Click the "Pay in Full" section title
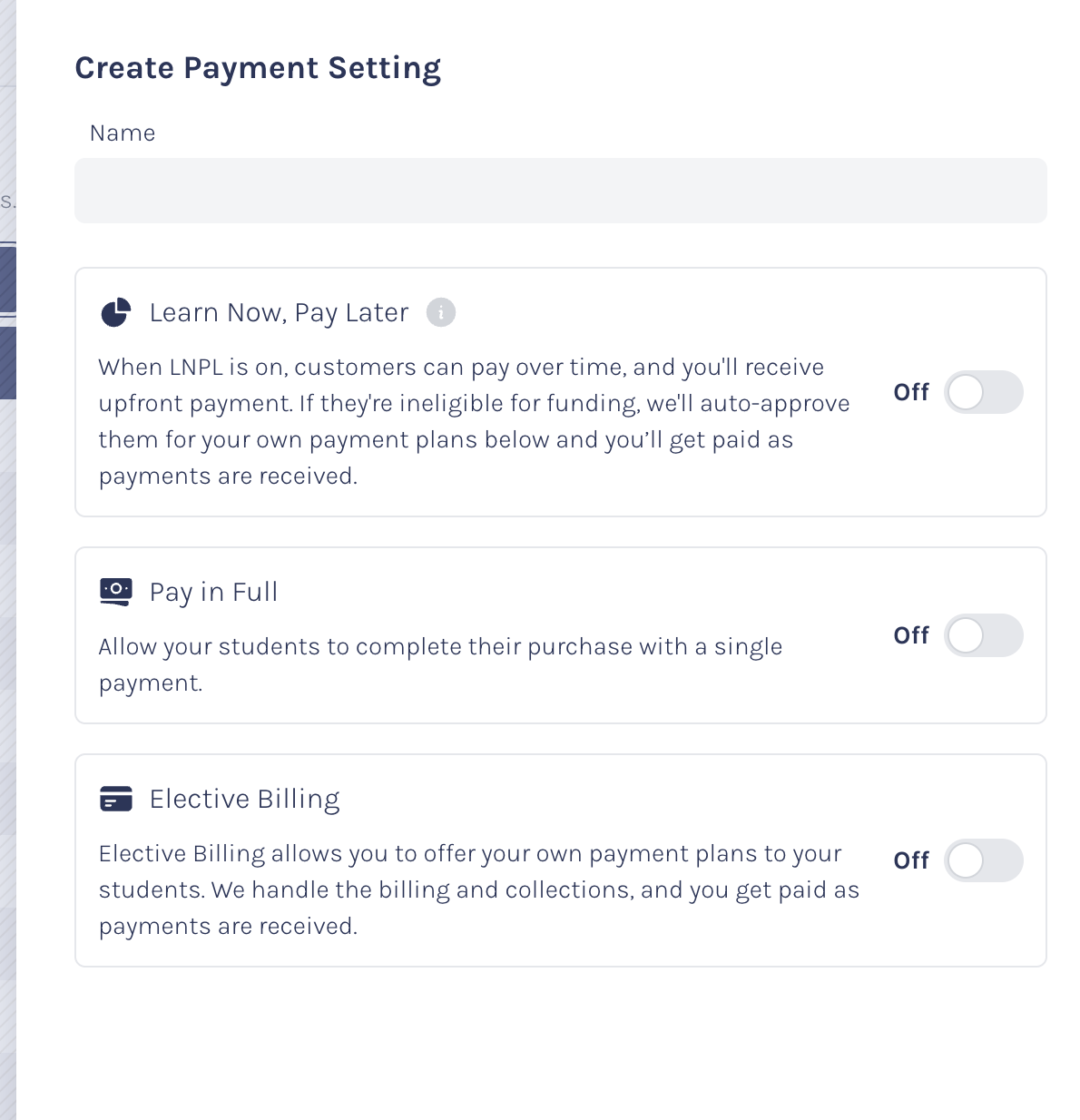Screen dimensions: 1080x1120 pos(213,592)
